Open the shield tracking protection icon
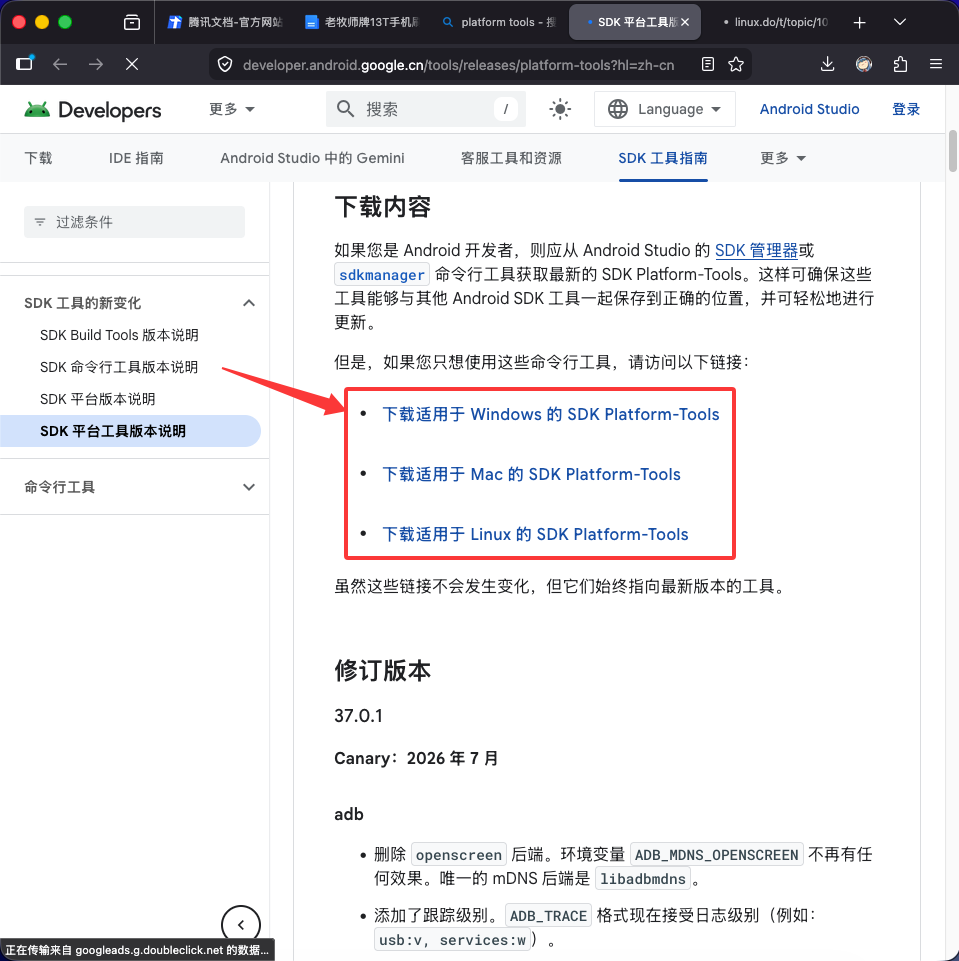 pyautogui.click(x=225, y=64)
